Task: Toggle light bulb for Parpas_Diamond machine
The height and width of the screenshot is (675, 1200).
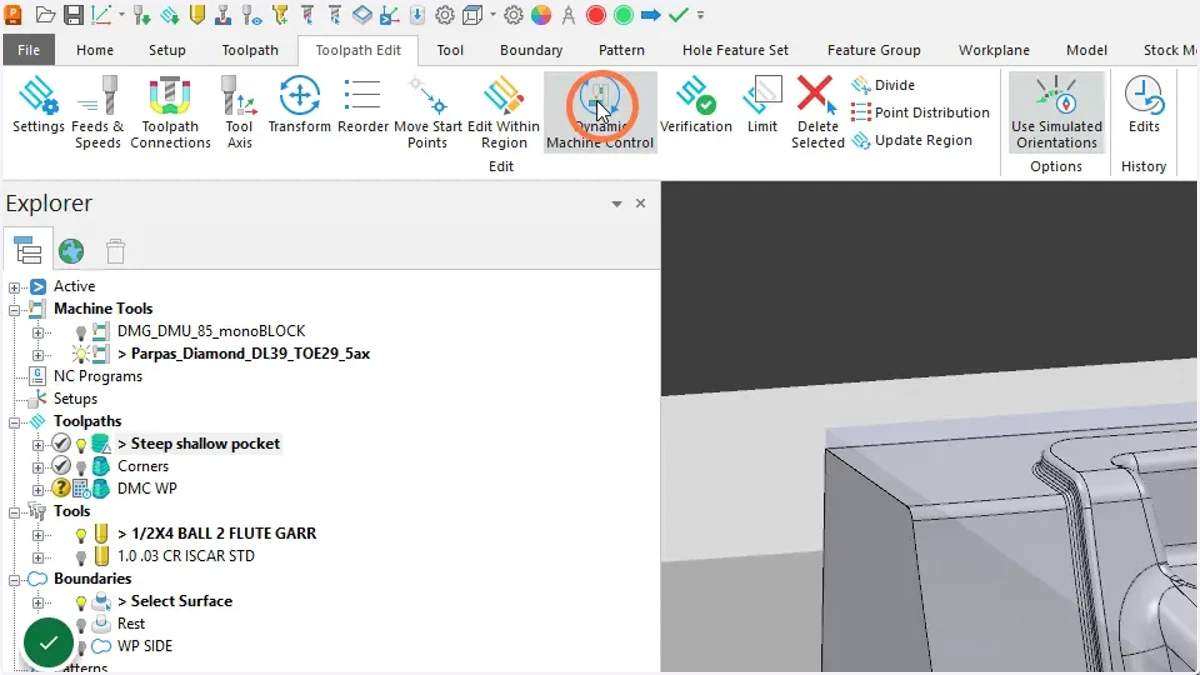Action: tap(80, 354)
